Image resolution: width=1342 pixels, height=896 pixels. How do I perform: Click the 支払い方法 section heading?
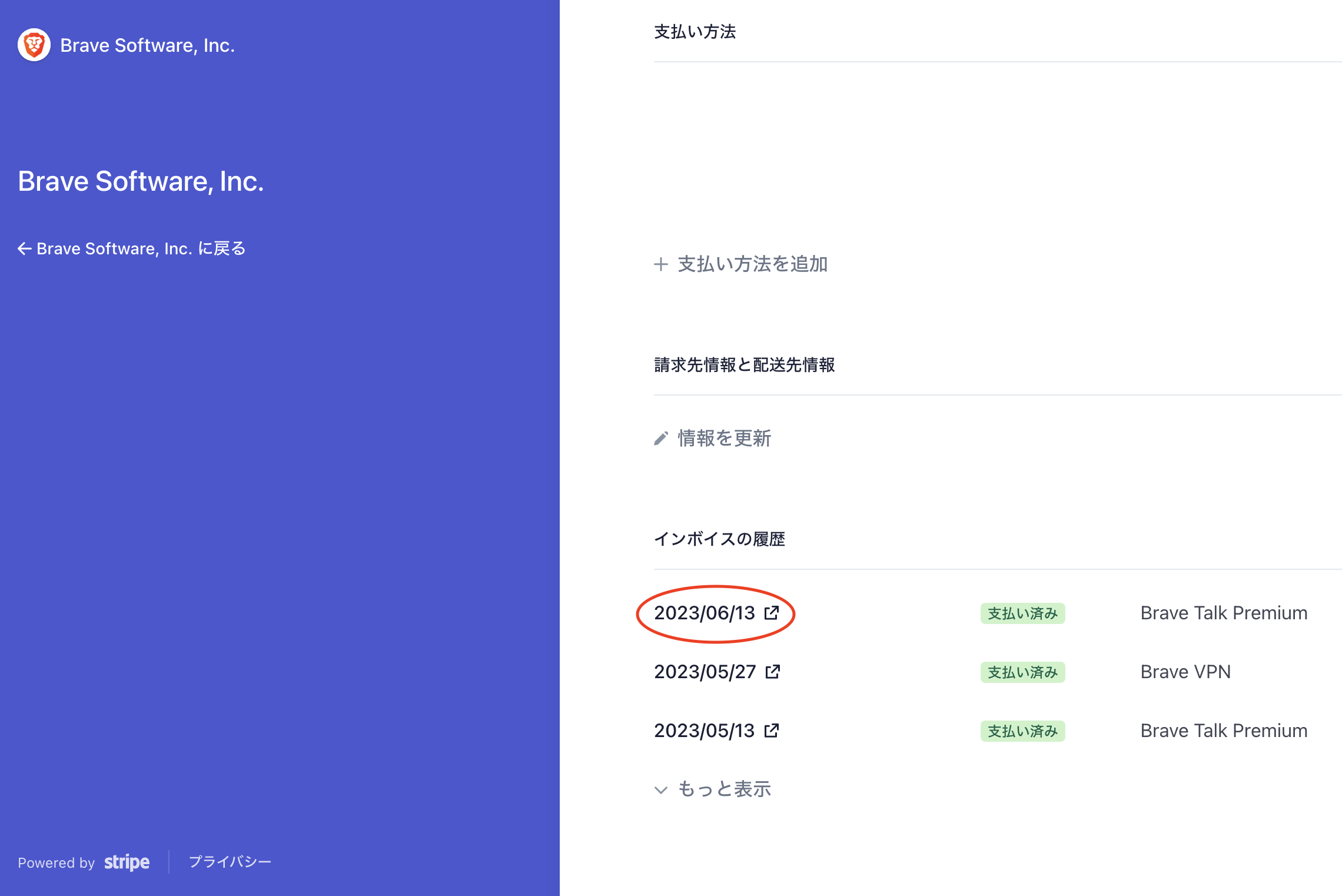(695, 32)
